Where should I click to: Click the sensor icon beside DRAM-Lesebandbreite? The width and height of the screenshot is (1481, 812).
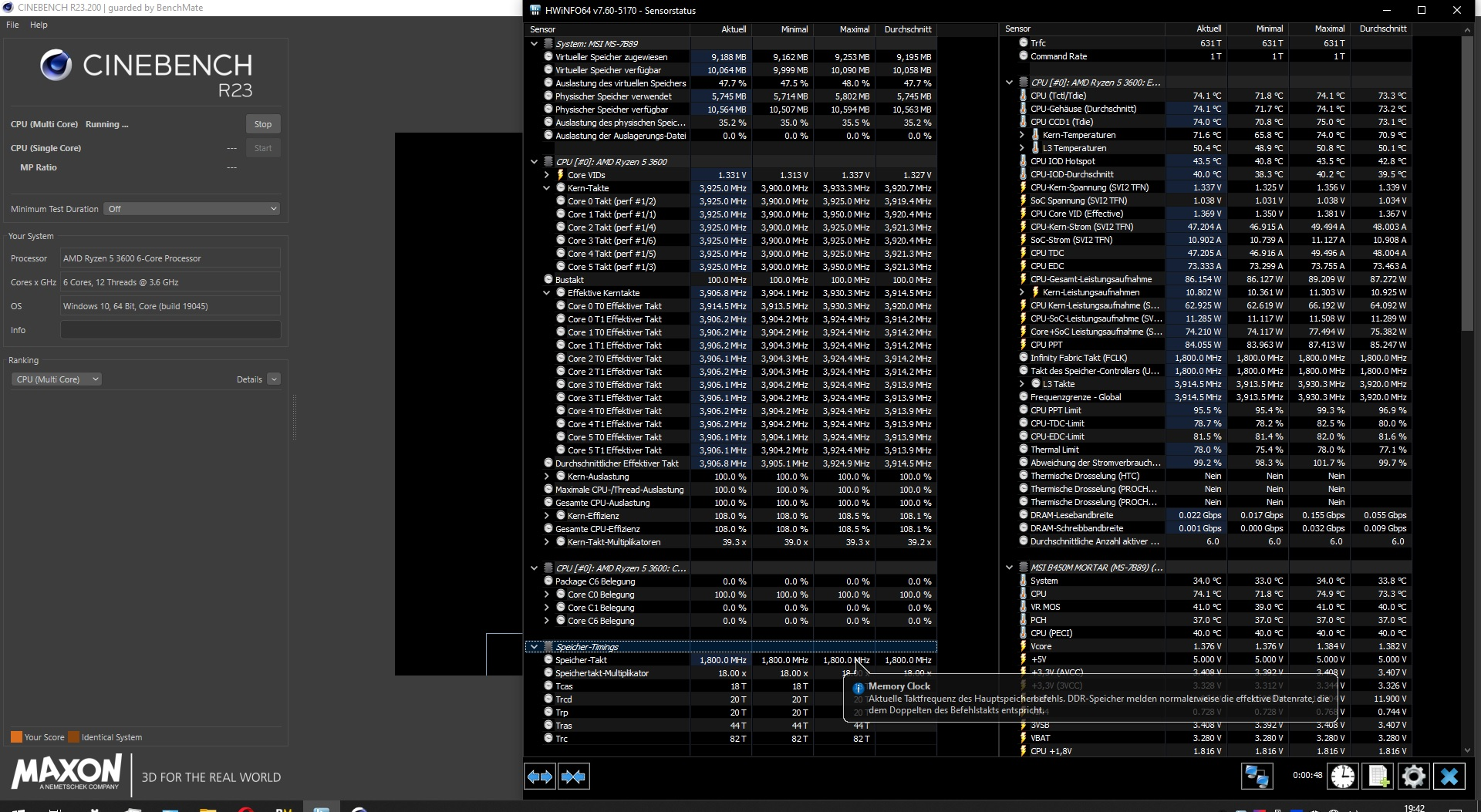pos(1023,515)
